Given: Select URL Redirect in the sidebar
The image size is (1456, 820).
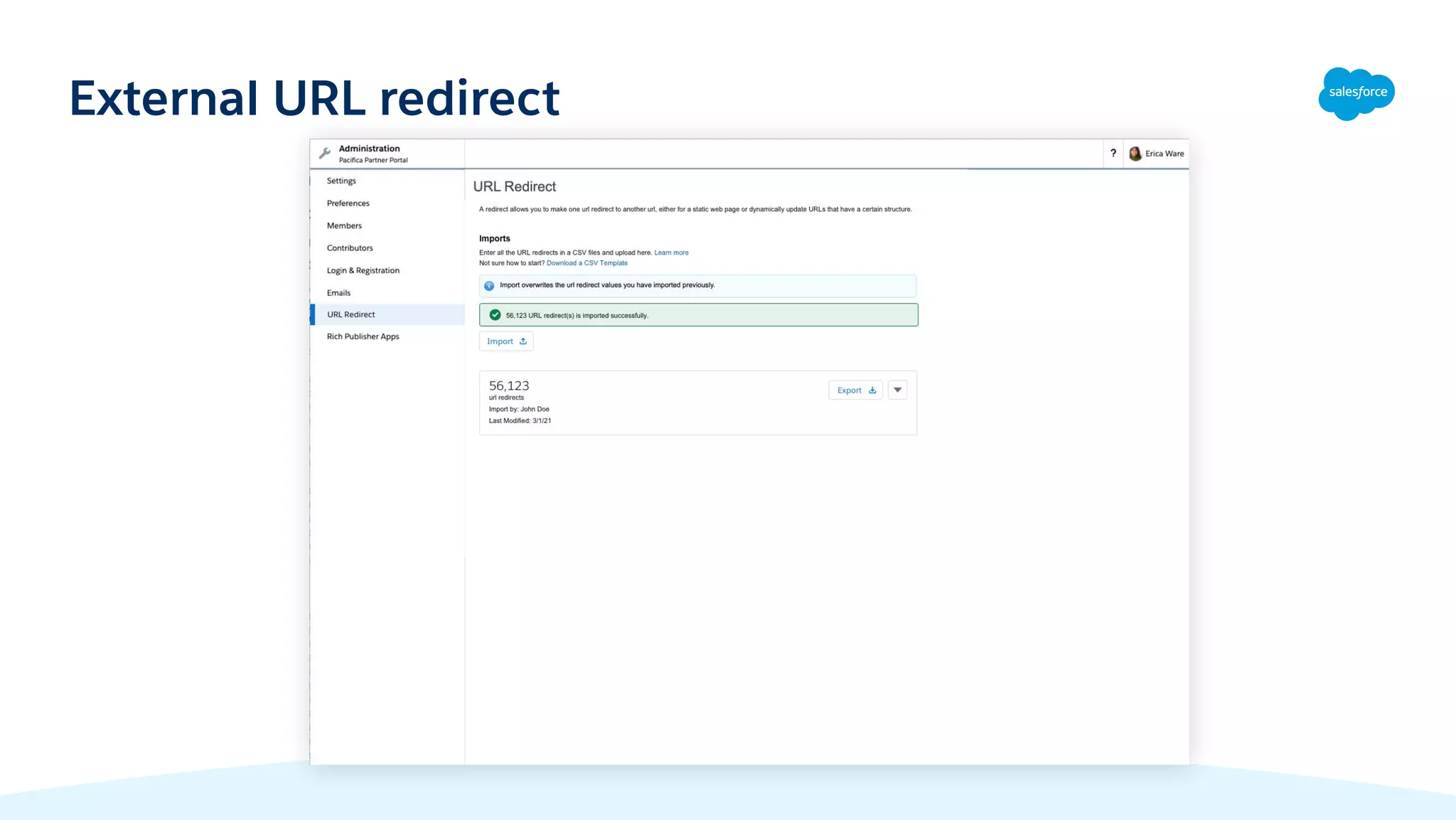Looking at the screenshot, I should click(387, 314).
